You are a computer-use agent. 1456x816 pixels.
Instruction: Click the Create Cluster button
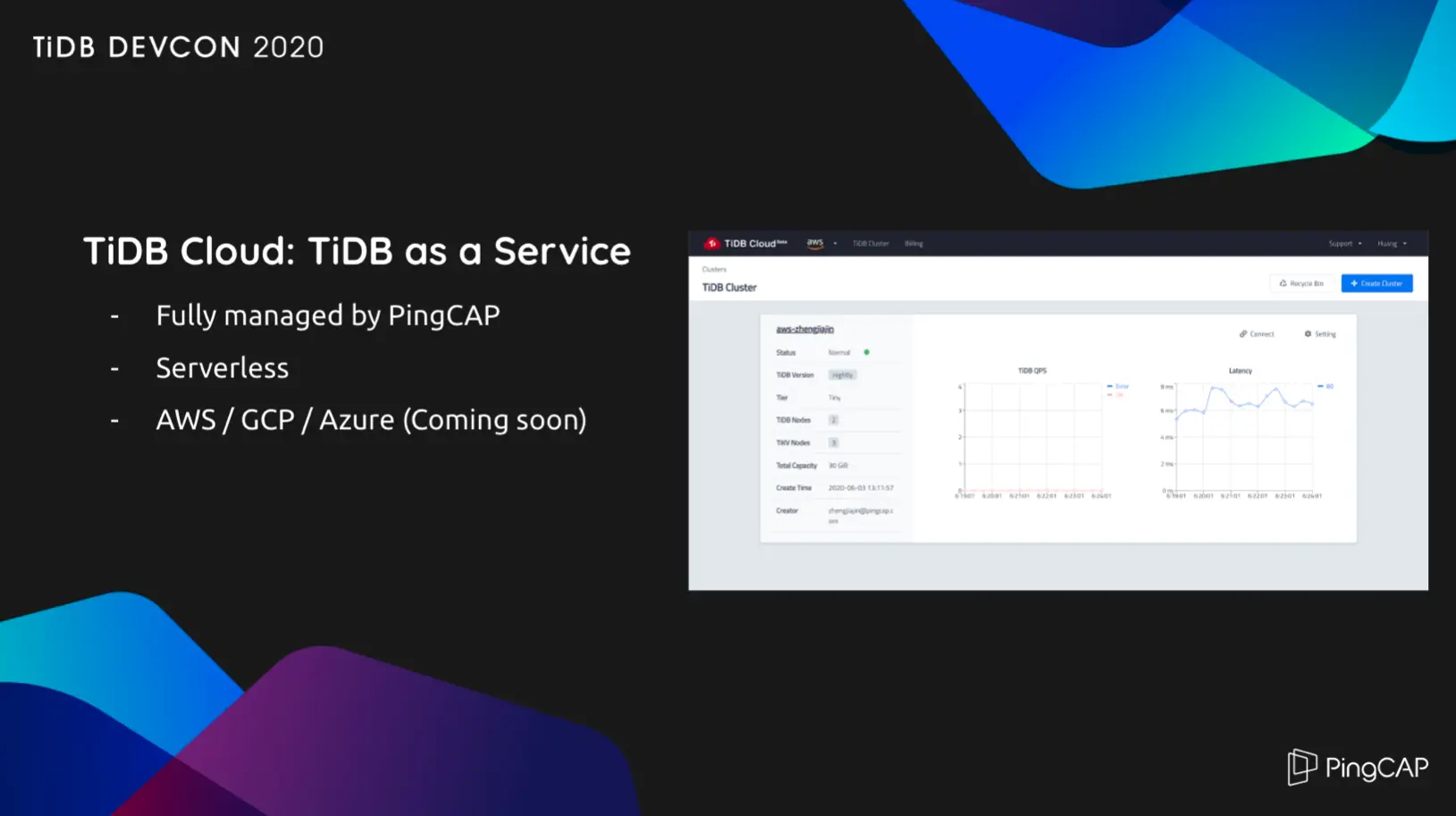(1376, 283)
